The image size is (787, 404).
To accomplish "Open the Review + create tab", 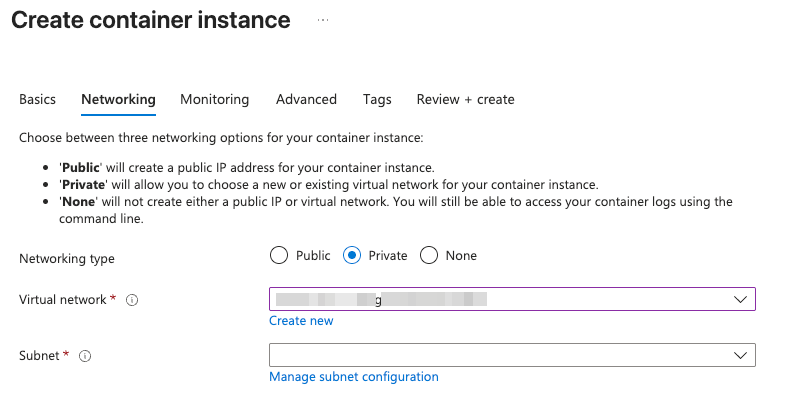I will click(465, 99).
